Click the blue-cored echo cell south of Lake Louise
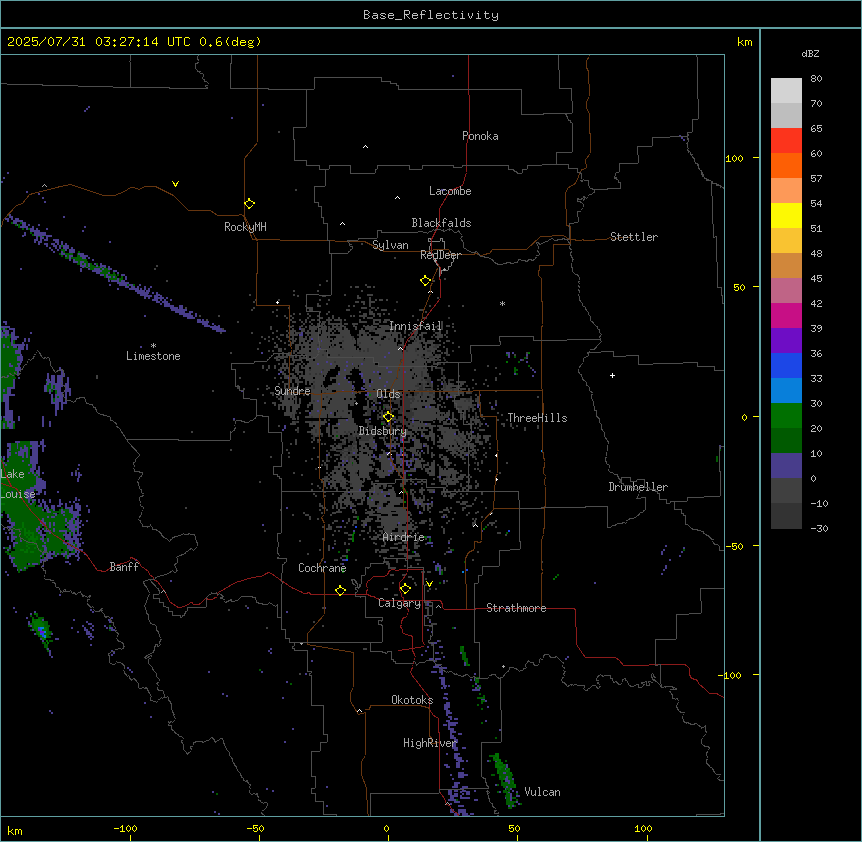The width and height of the screenshot is (862, 842). click(x=42, y=632)
